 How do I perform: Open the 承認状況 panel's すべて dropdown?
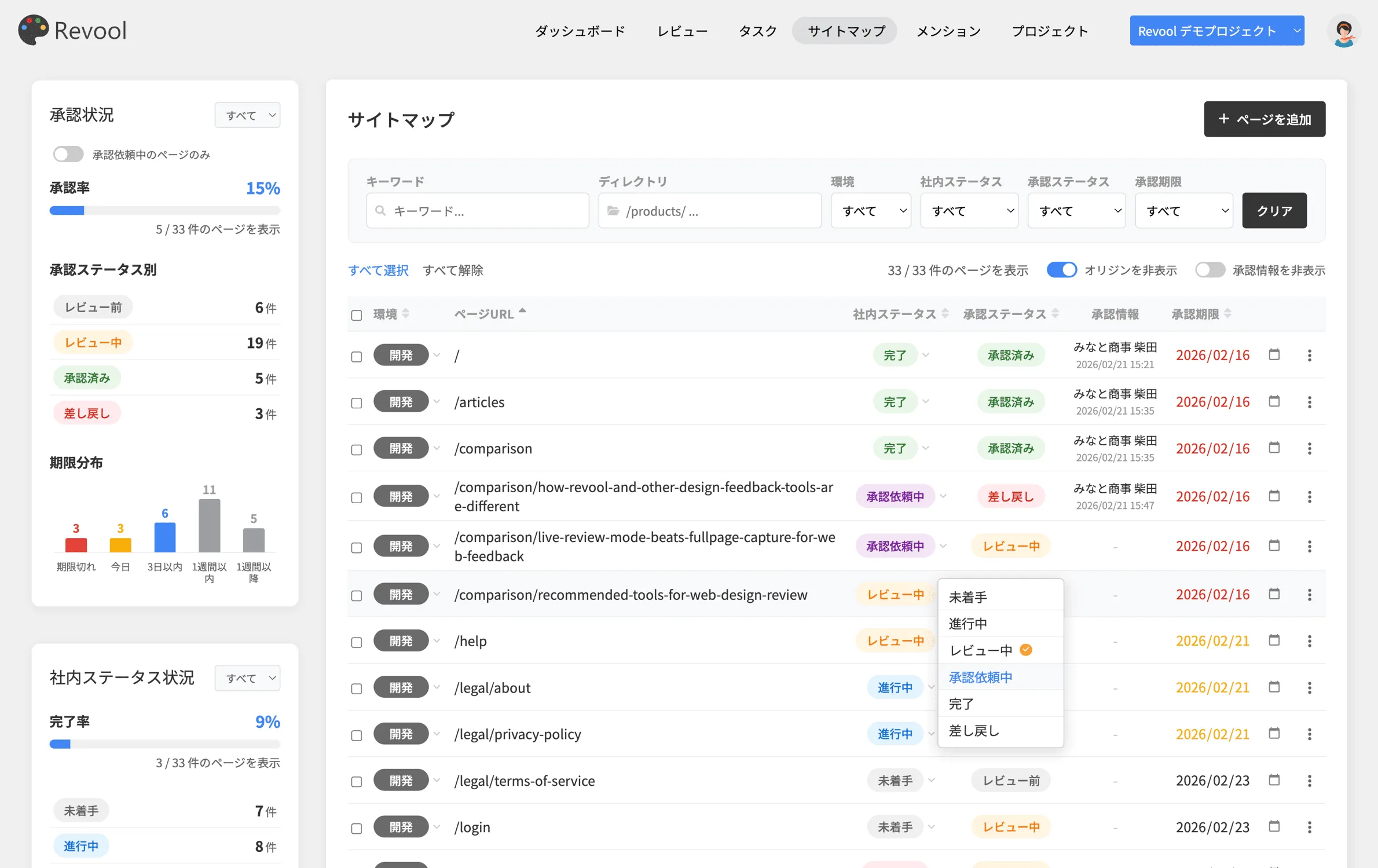[247, 115]
